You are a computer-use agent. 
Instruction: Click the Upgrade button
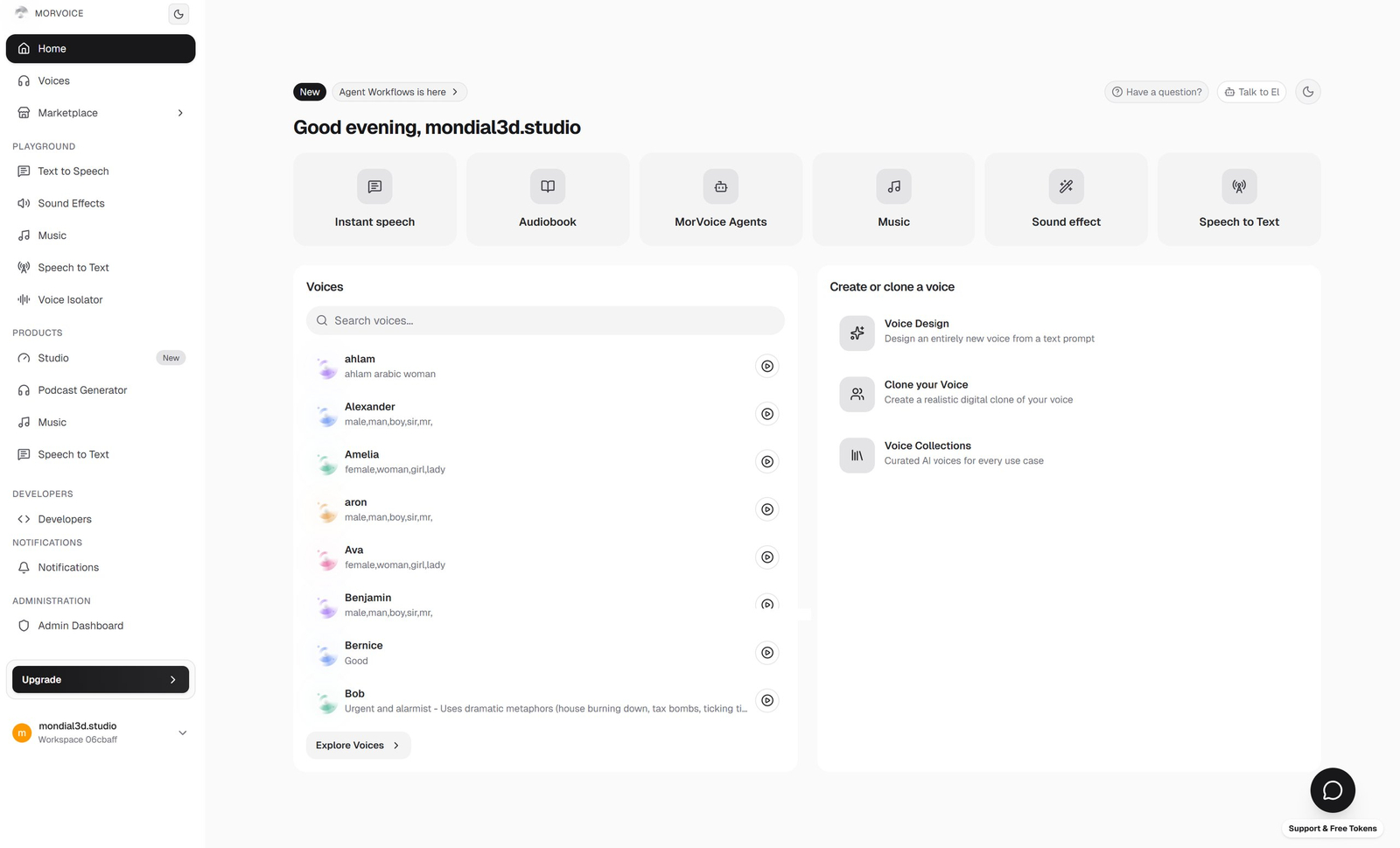coord(101,680)
